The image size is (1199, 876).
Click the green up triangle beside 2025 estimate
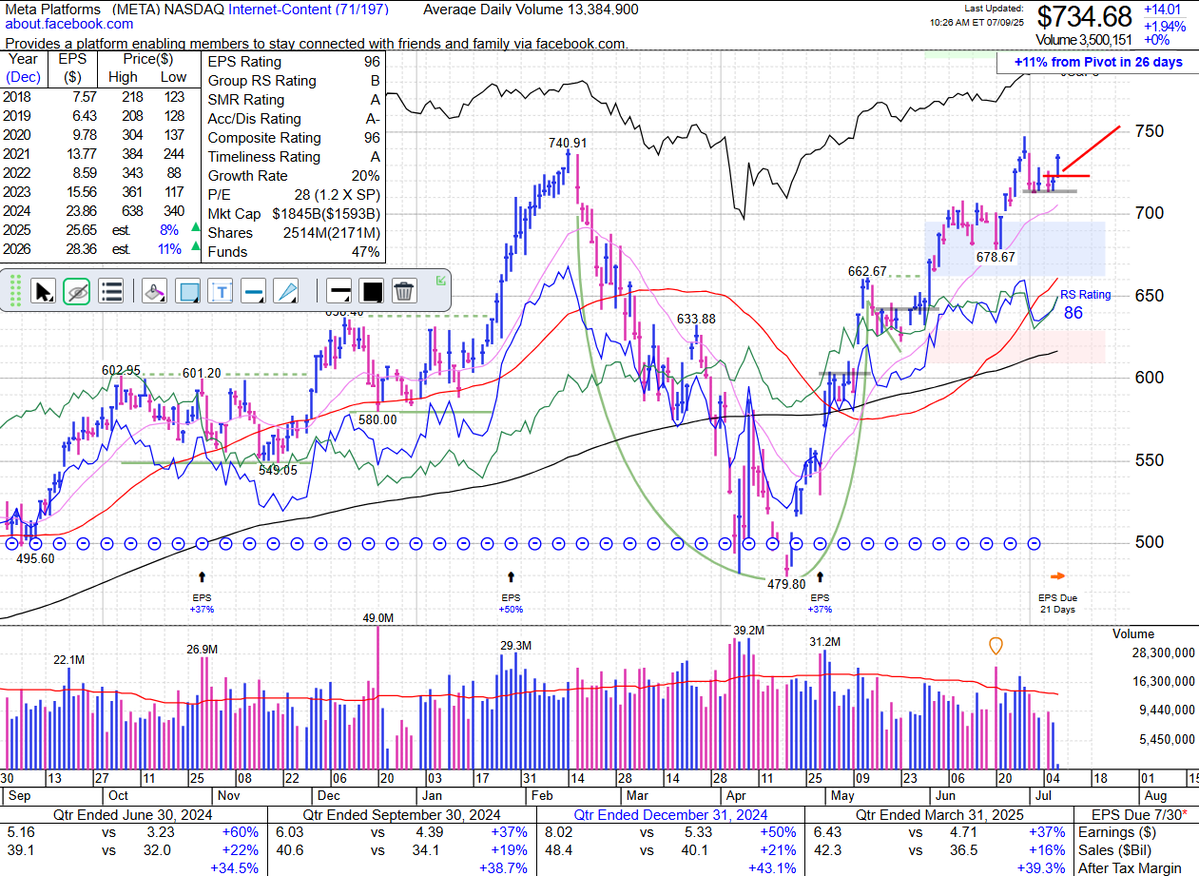click(x=196, y=227)
